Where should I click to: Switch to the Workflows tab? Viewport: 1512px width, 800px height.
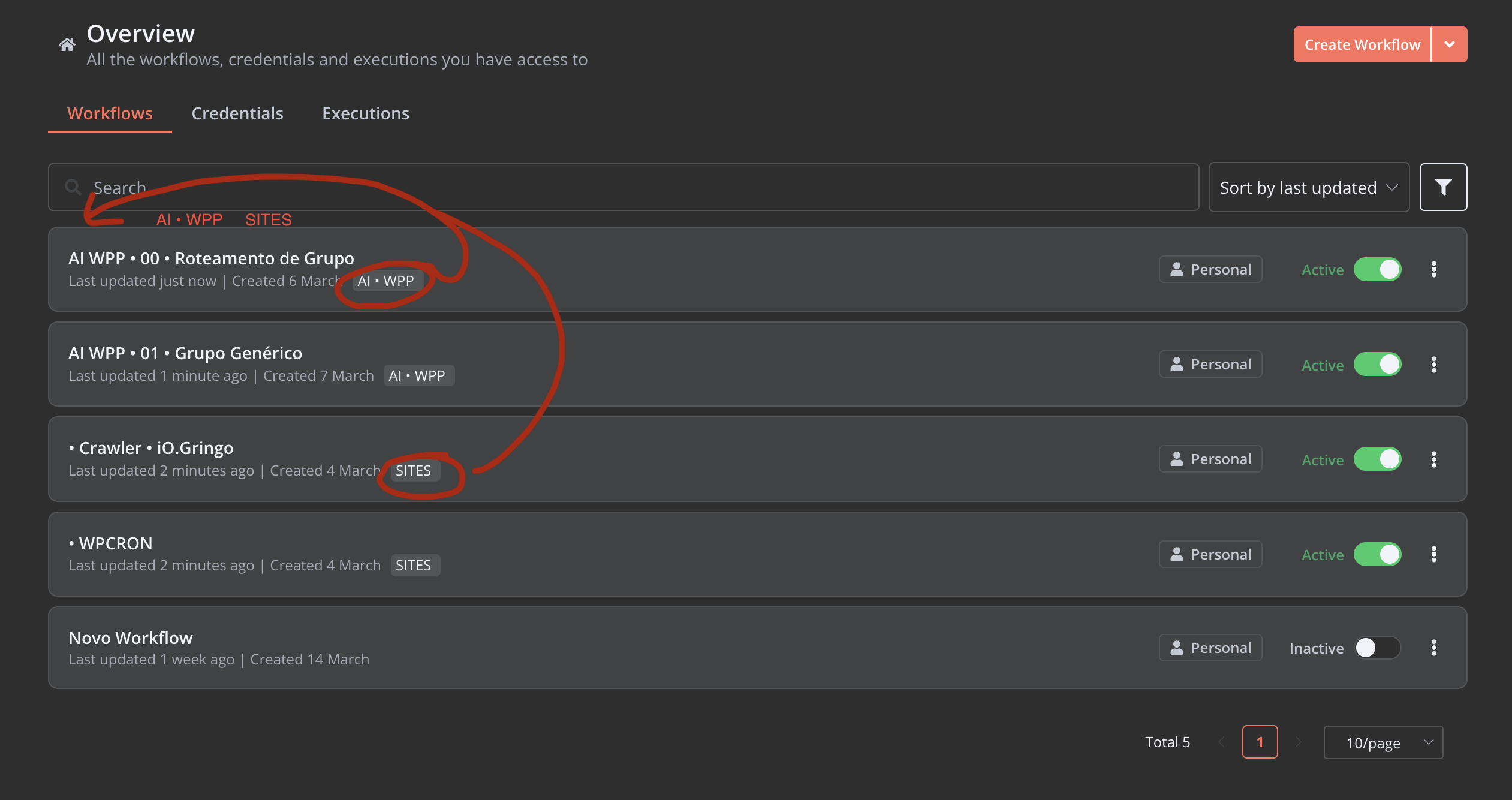coord(110,113)
